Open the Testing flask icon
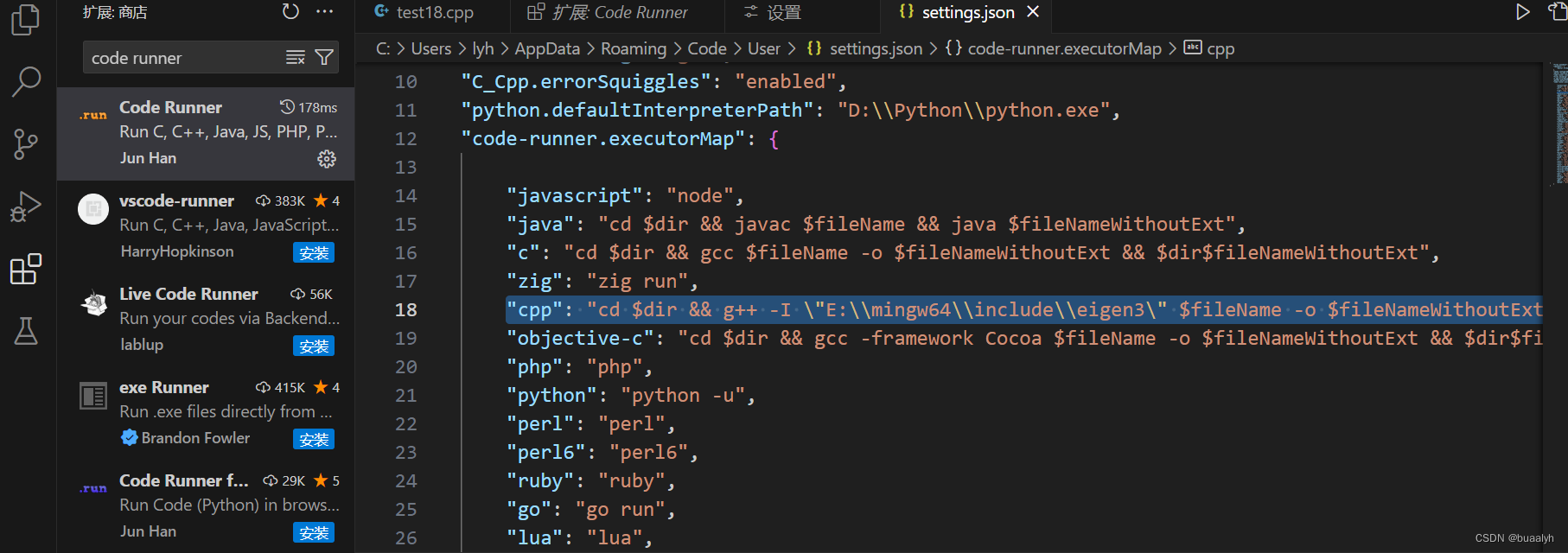1568x553 pixels. 26,331
